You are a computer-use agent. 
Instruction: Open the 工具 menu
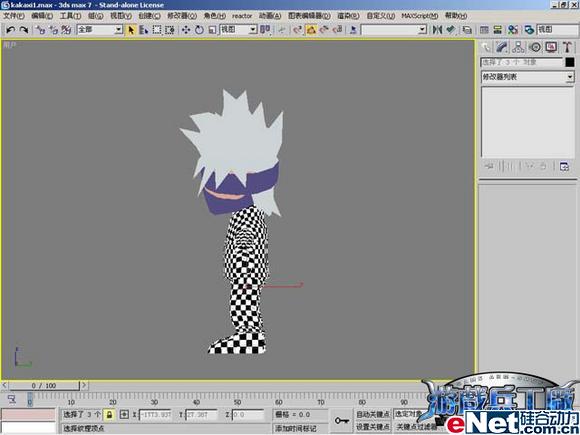point(70,16)
